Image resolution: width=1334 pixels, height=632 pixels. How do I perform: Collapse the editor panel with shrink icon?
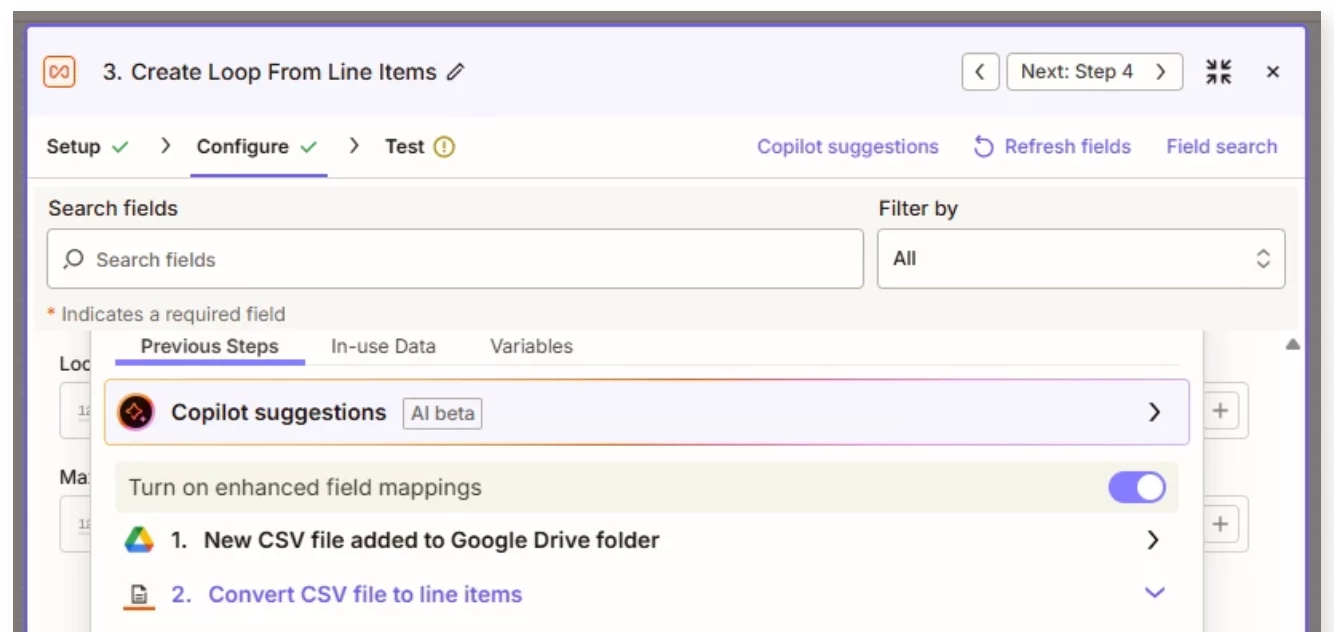[x=1219, y=72]
